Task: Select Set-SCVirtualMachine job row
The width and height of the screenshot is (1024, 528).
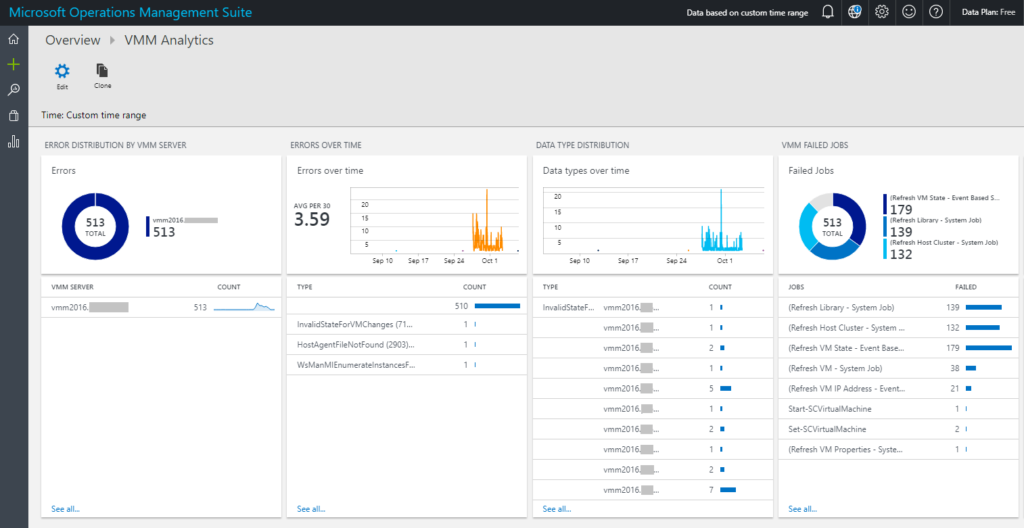Action: pos(899,429)
